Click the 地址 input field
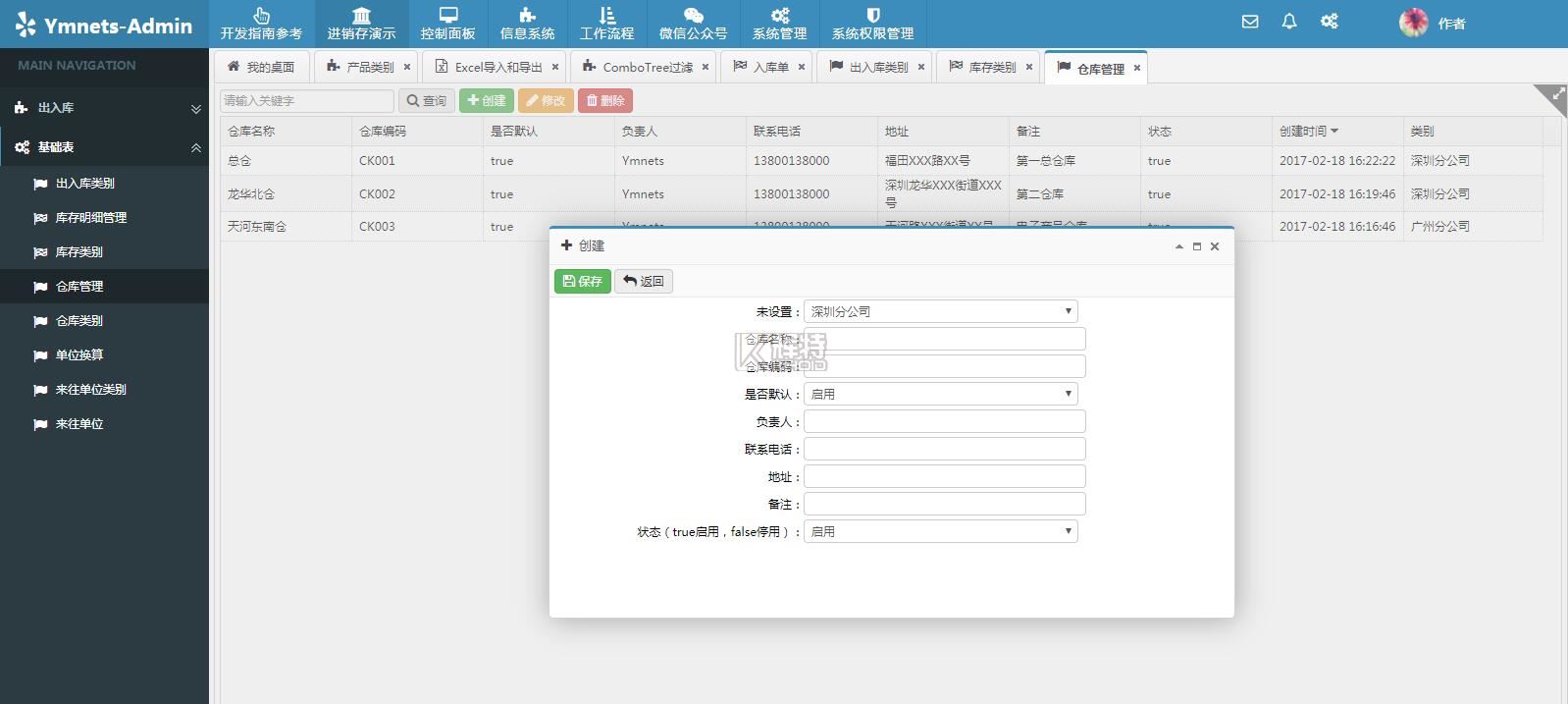 945,476
